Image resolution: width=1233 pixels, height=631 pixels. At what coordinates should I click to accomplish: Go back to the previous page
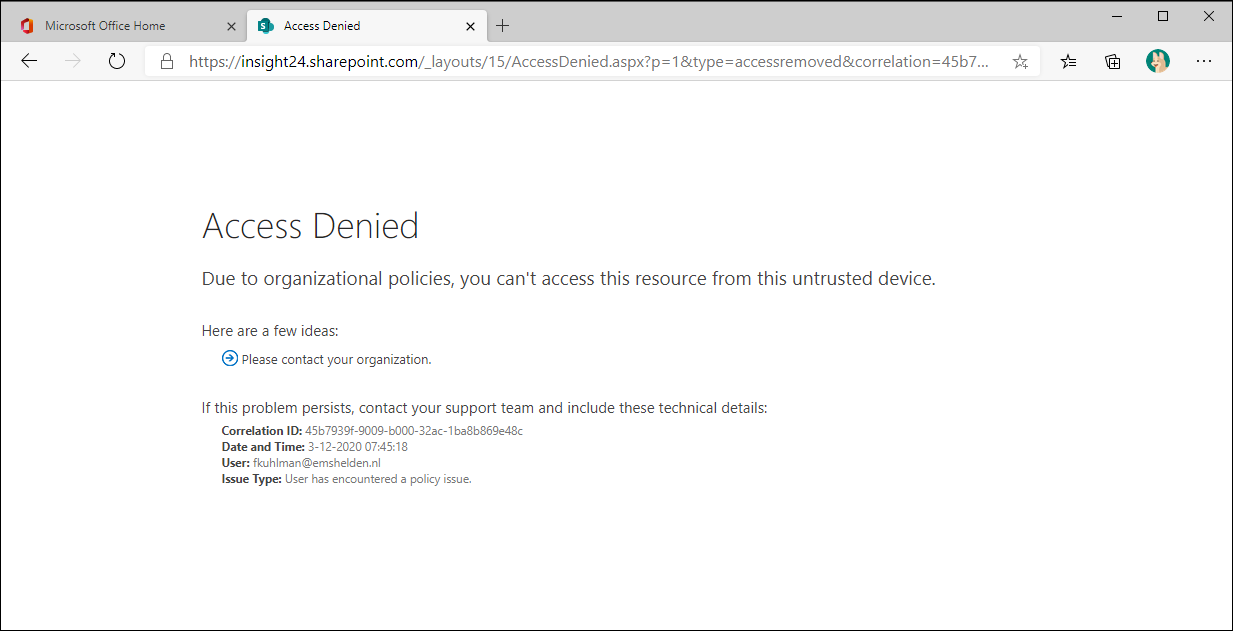pos(29,62)
